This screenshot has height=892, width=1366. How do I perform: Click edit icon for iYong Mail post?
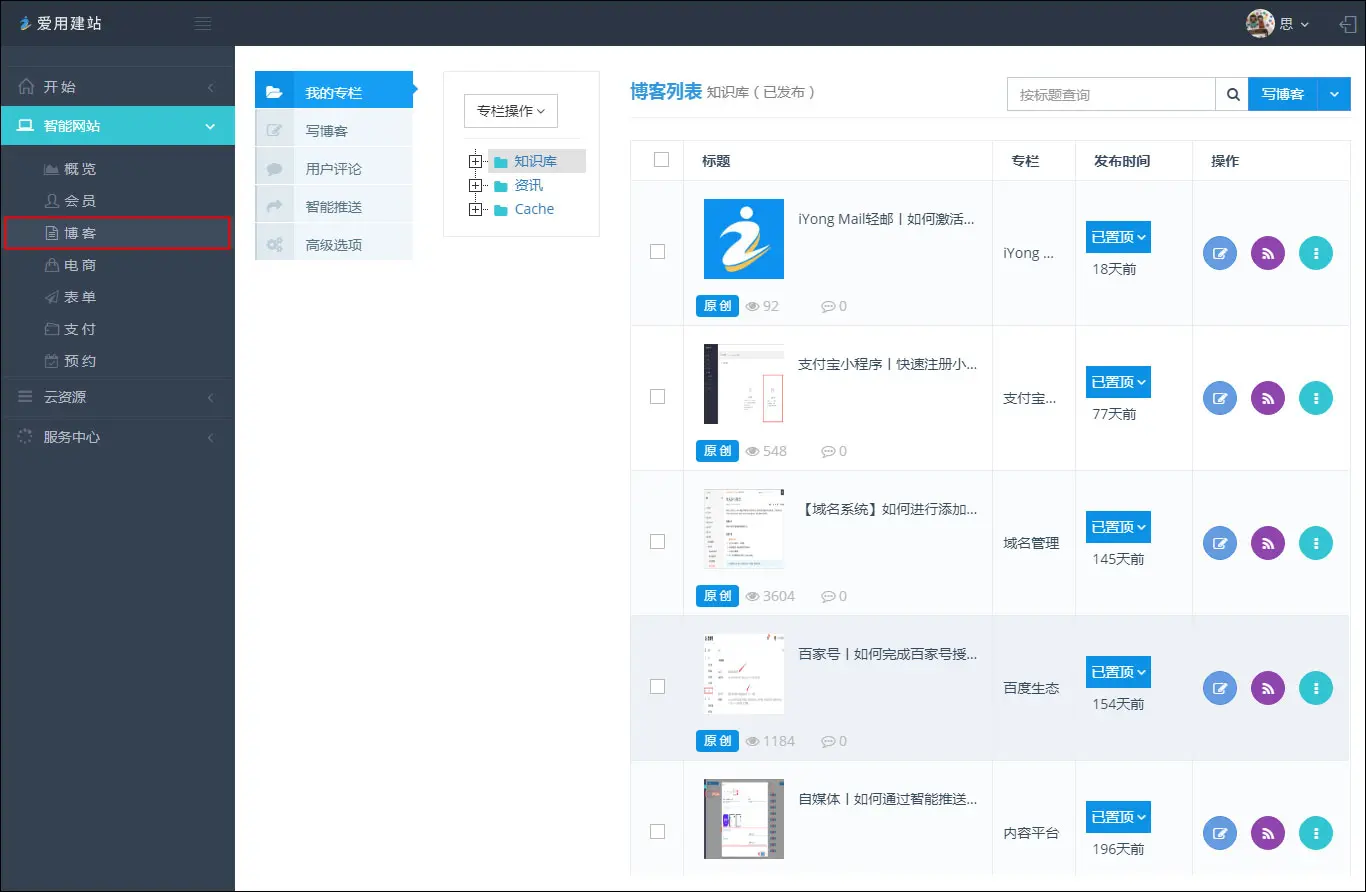(x=1219, y=253)
